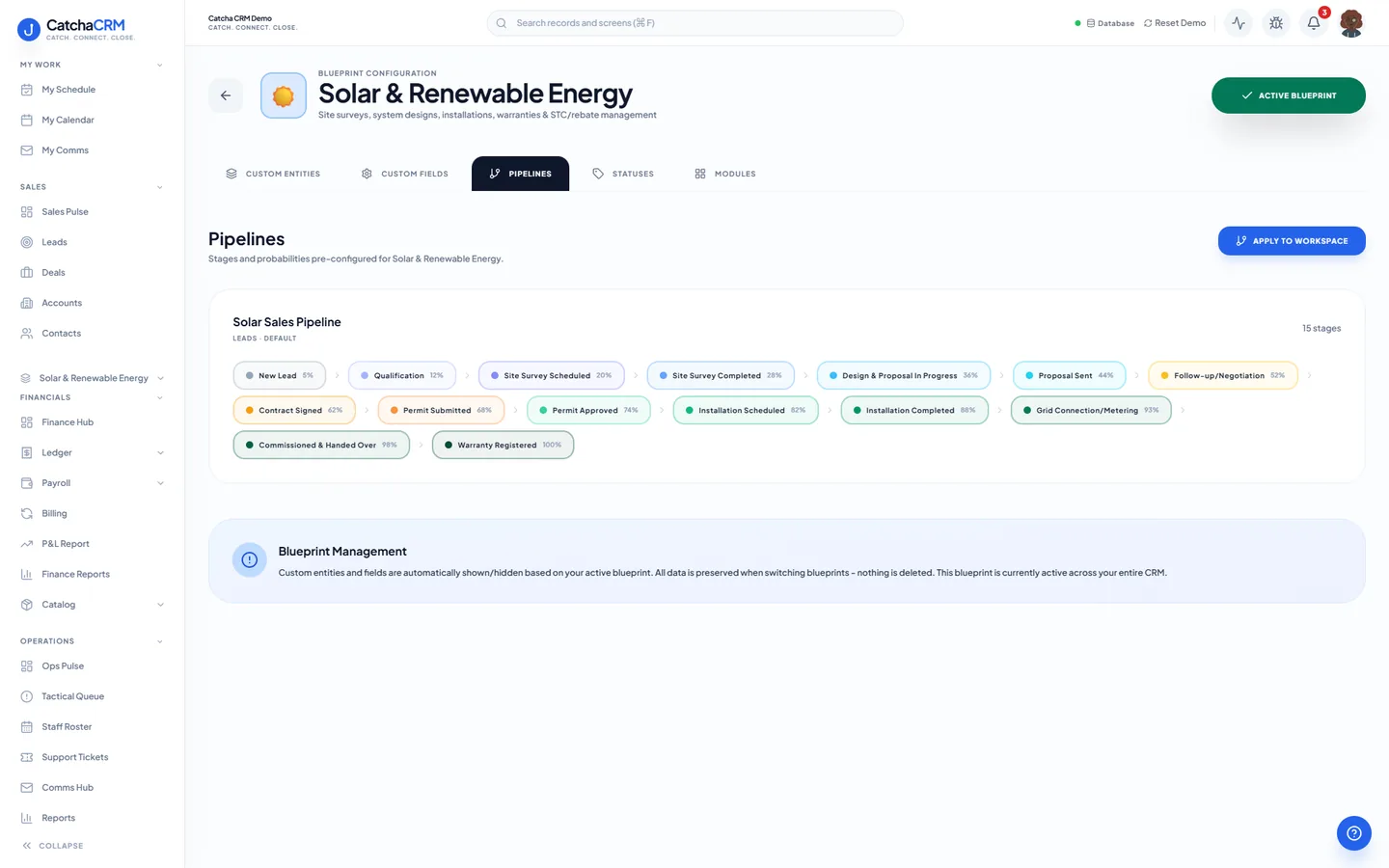Viewport: 1389px width, 868px height.
Task: Open Sales Pulse in sidebar
Action: [x=93, y=212]
